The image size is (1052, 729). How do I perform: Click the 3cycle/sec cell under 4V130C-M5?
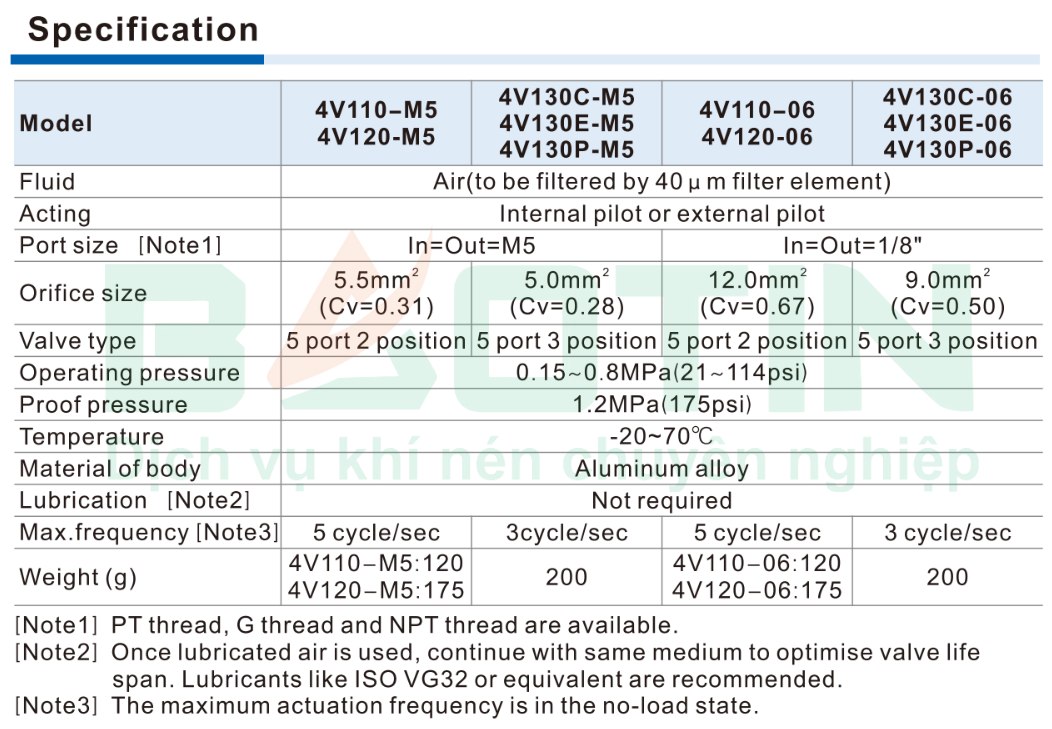(566, 533)
